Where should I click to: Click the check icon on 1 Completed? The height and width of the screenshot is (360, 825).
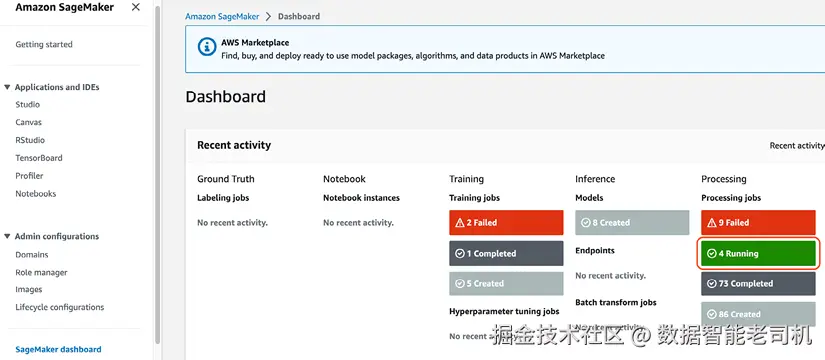[x=459, y=253]
